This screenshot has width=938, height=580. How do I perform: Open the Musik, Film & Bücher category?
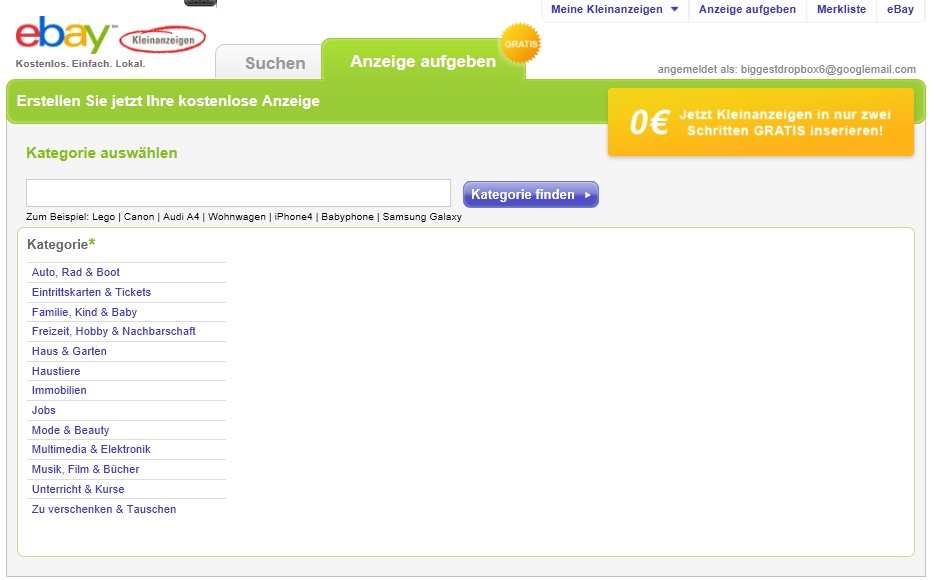[x=85, y=470]
